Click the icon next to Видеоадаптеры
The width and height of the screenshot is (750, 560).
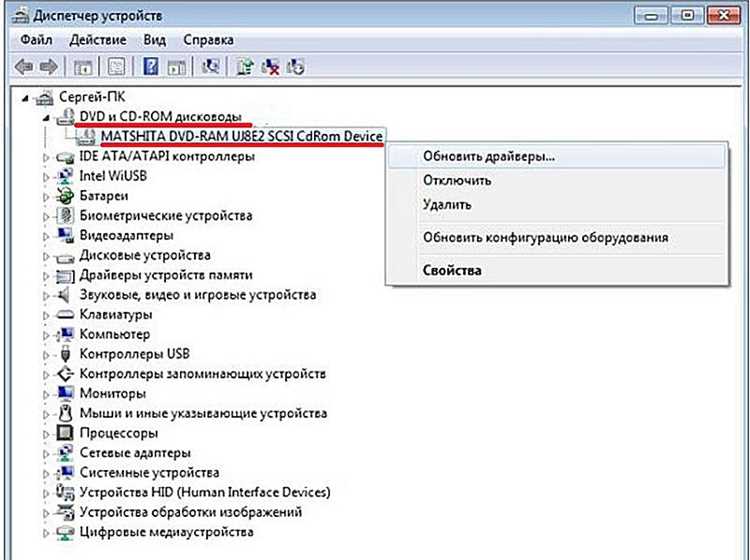point(65,235)
